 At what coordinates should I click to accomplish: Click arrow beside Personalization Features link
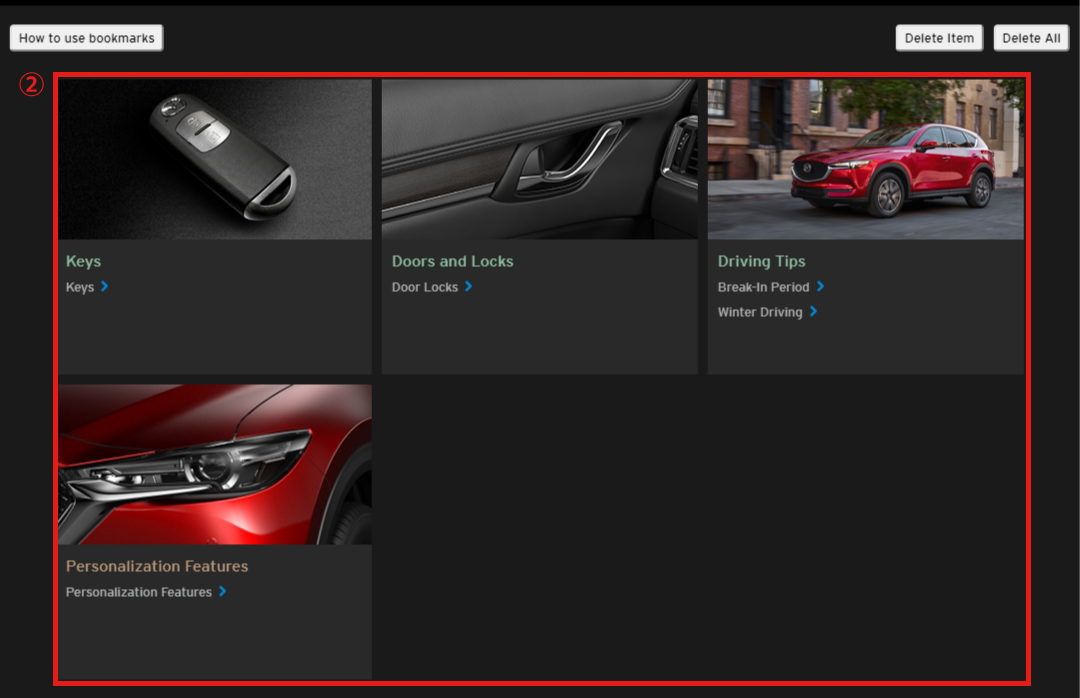[222, 592]
